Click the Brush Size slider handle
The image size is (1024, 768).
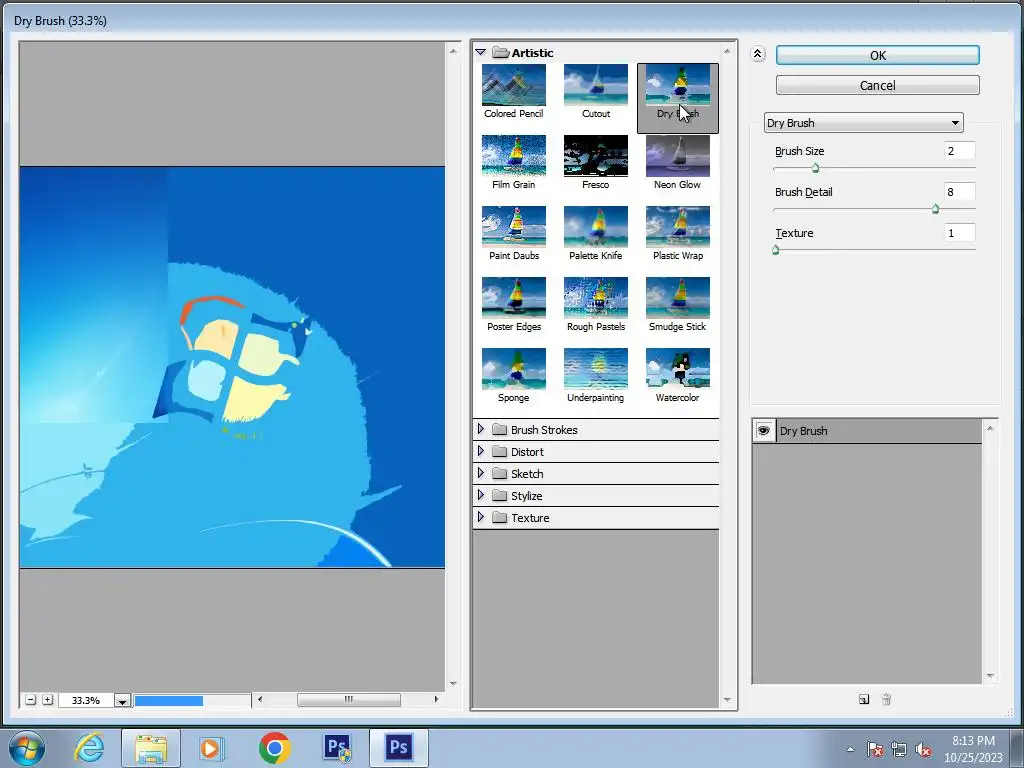(x=815, y=168)
